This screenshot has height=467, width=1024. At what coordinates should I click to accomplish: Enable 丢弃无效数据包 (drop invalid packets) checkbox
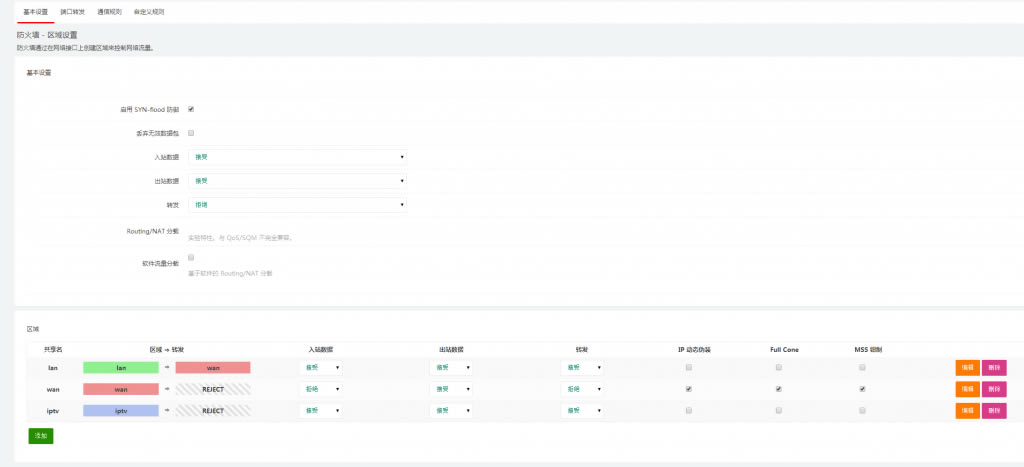pos(191,132)
